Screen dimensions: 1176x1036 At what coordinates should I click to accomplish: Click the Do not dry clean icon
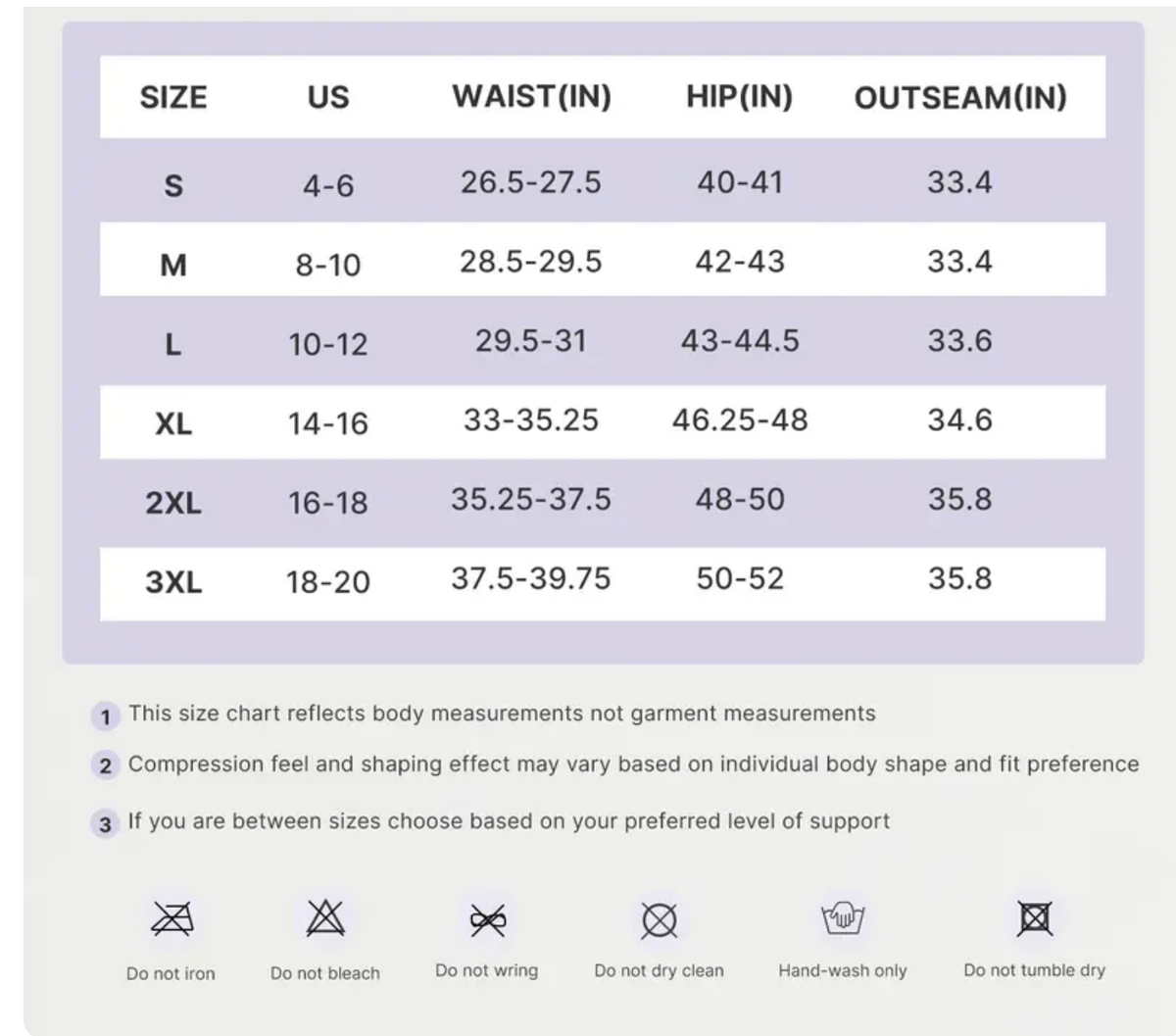660,920
